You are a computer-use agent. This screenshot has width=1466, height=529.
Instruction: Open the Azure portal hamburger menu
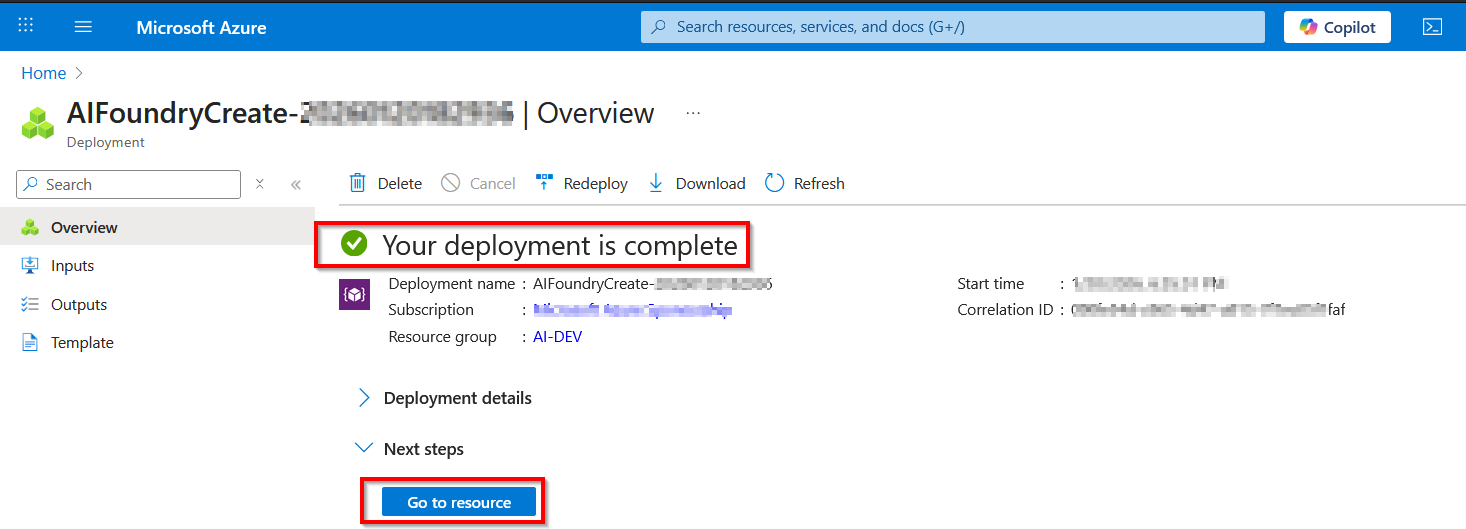click(83, 27)
